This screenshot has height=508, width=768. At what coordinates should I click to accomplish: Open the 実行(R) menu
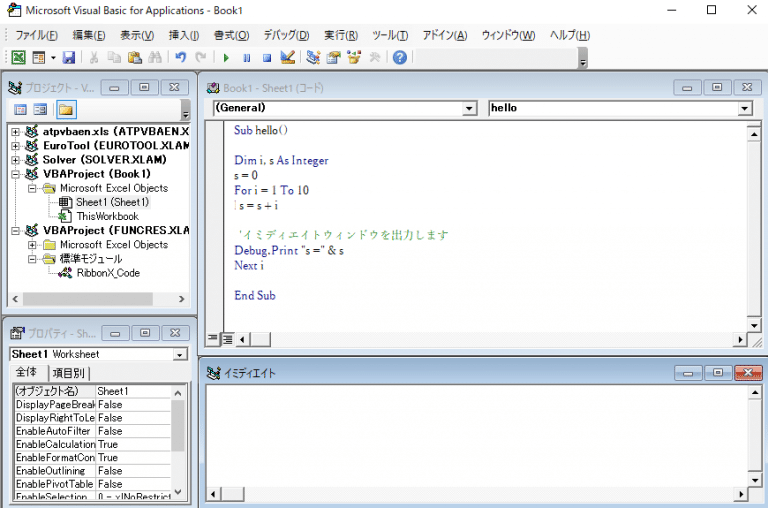pos(341,35)
